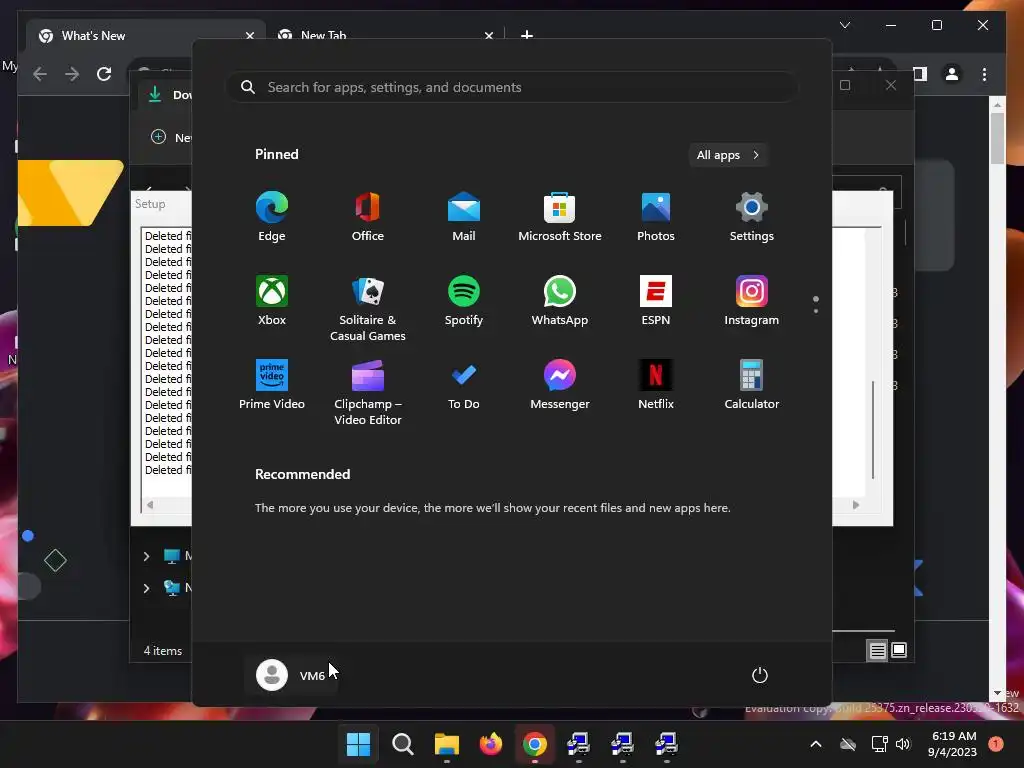Open the Calculator app
Screen dimensions: 1024x768
click(752, 385)
